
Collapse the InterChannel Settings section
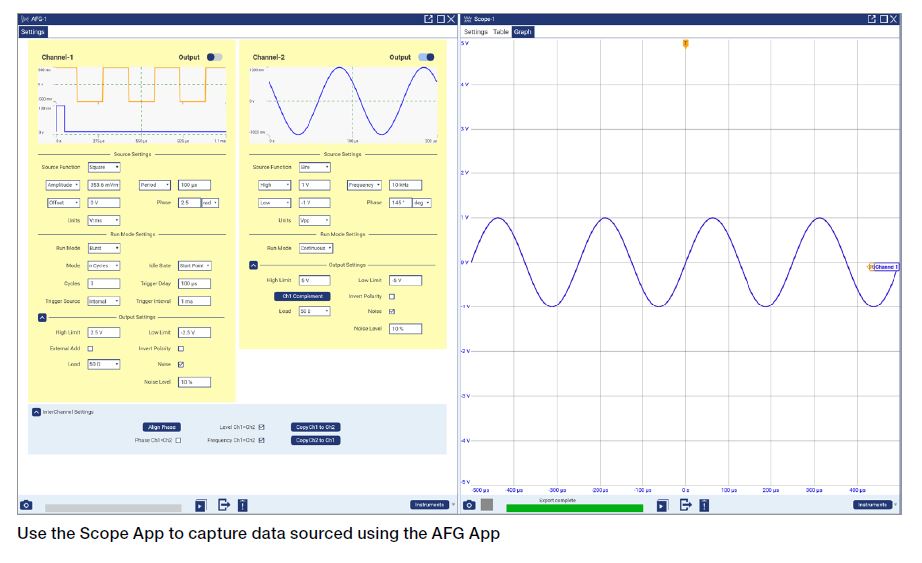pyautogui.click(x=36, y=411)
